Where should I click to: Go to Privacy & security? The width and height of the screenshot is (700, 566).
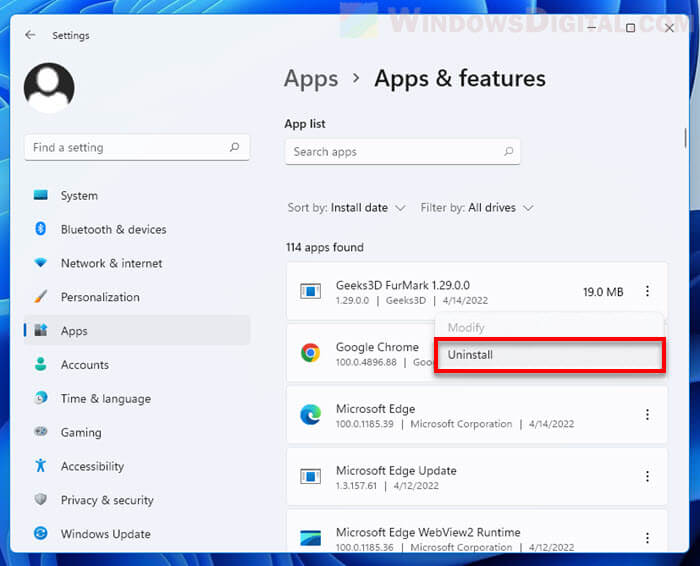coord(137,500)
